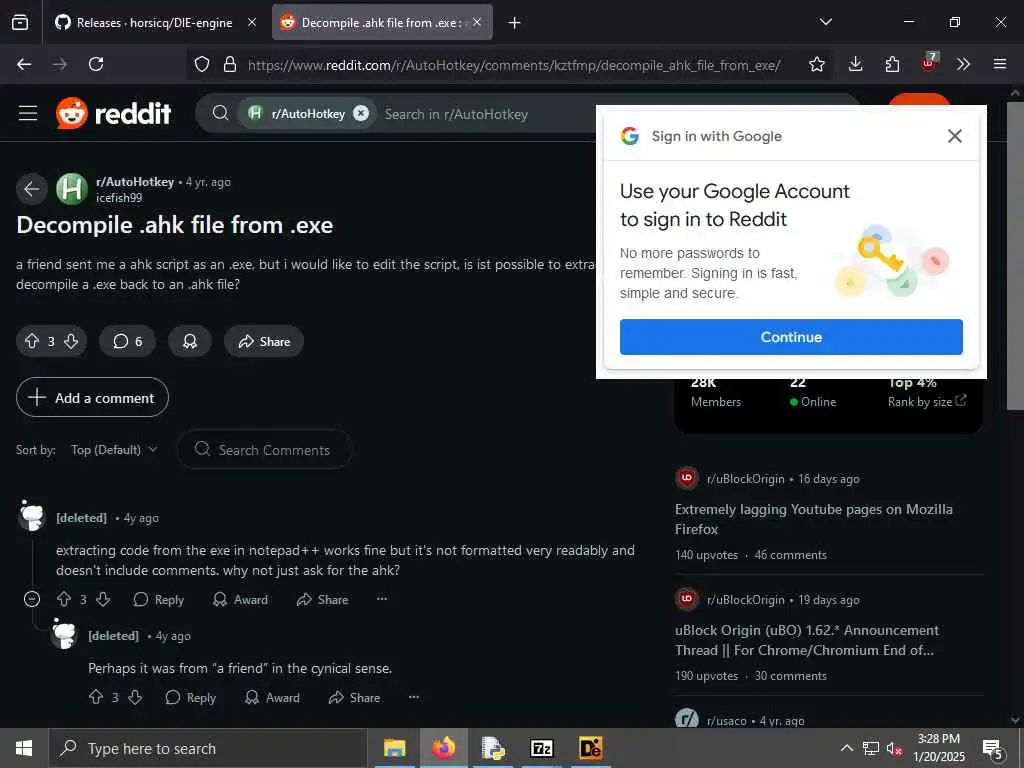This screenshot has width=1024, height=768.
Task: Click the page vertical scrollbar thumb
Action: (x=1015, y=256)
